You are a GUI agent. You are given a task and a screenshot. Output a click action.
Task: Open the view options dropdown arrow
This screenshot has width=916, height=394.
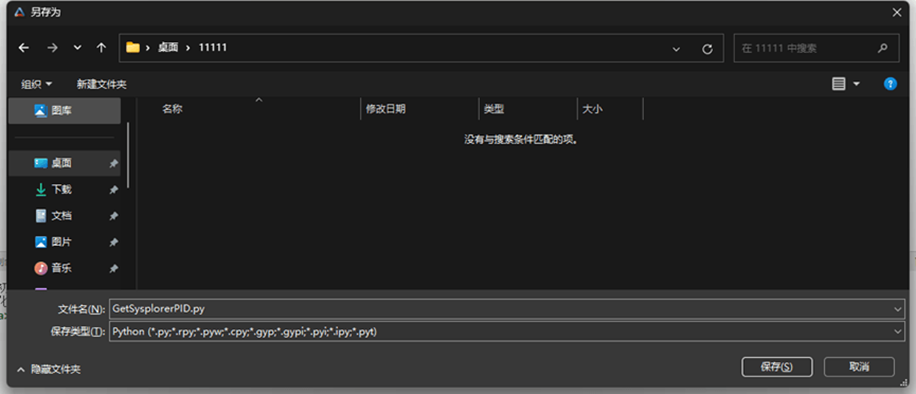(856, 84)
